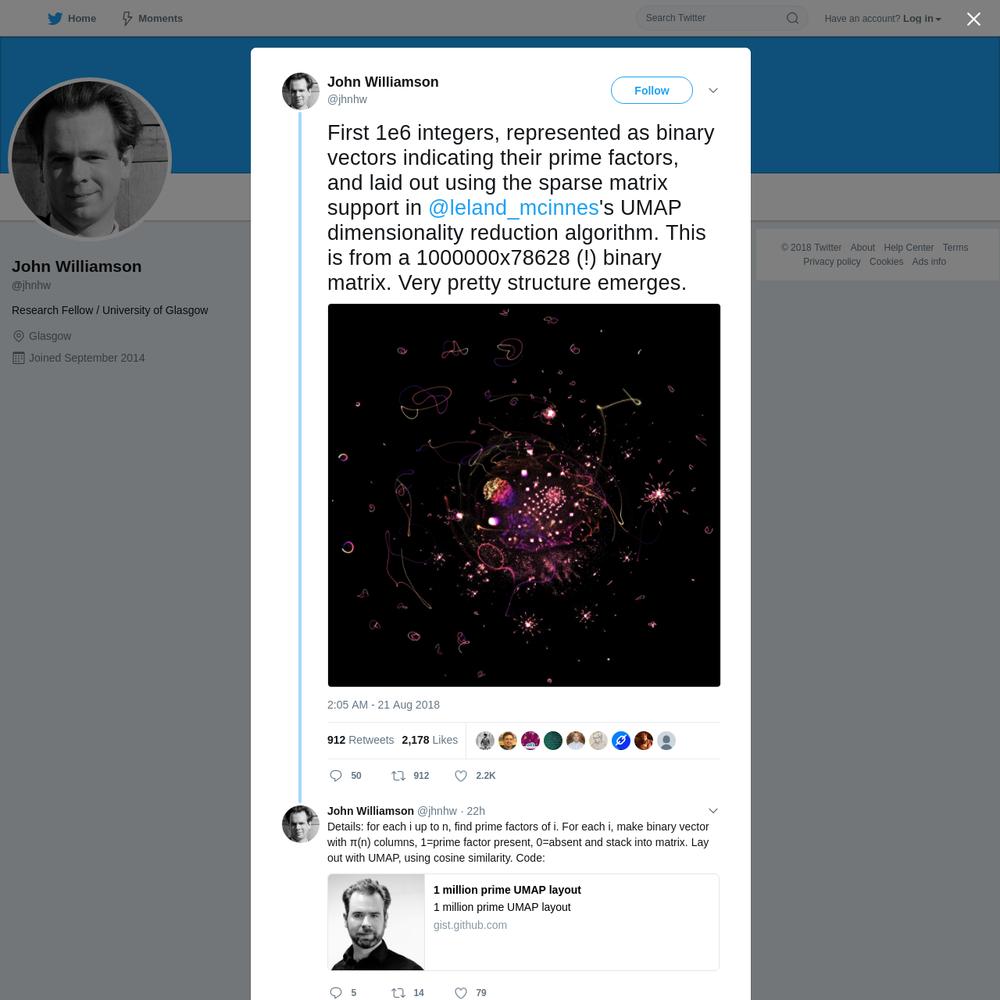Follow John Williamson
This screenshot has width=1000, height=1000.
coord(651,91)
